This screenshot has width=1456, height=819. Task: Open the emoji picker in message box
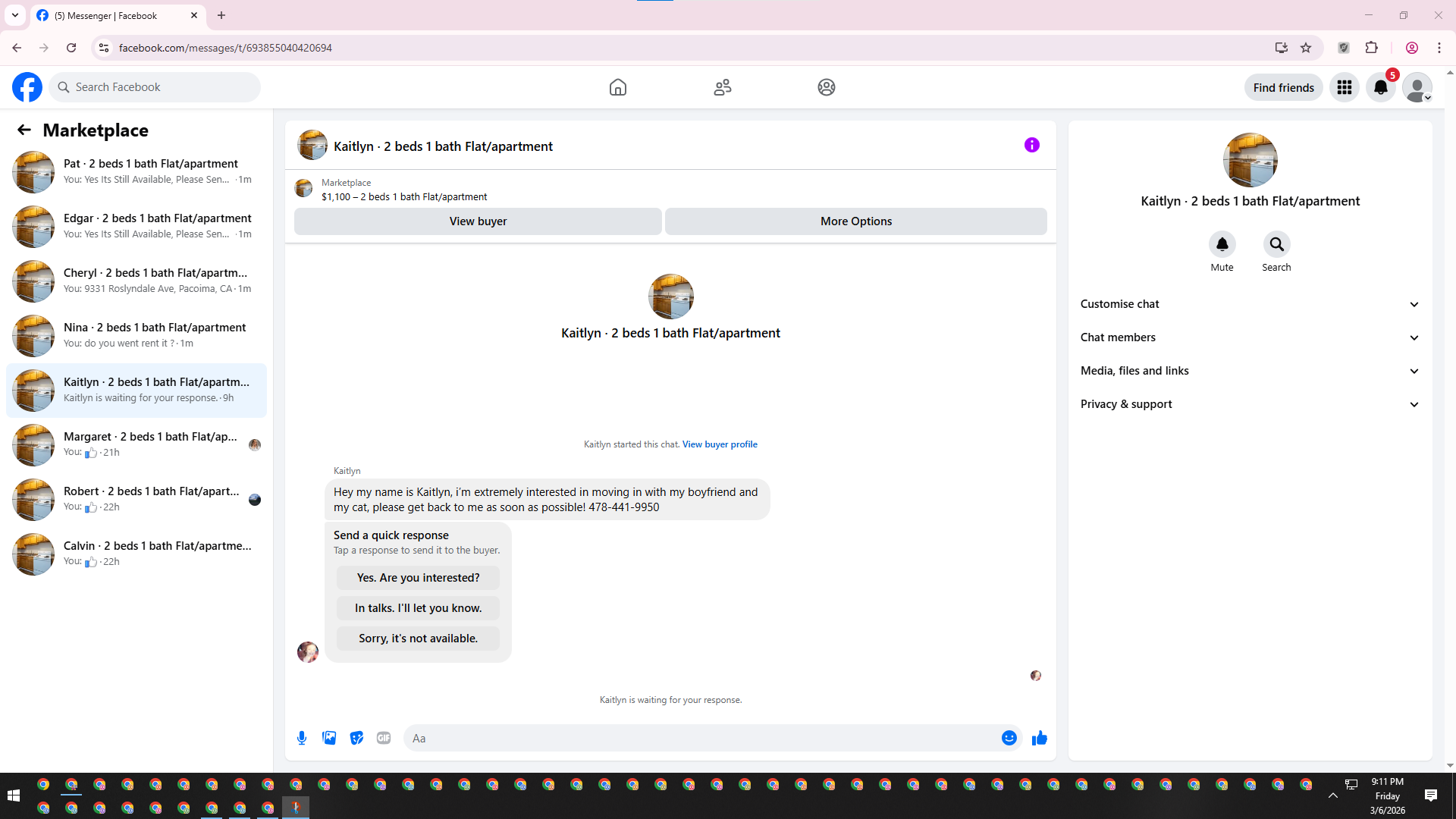(1009, 738)
